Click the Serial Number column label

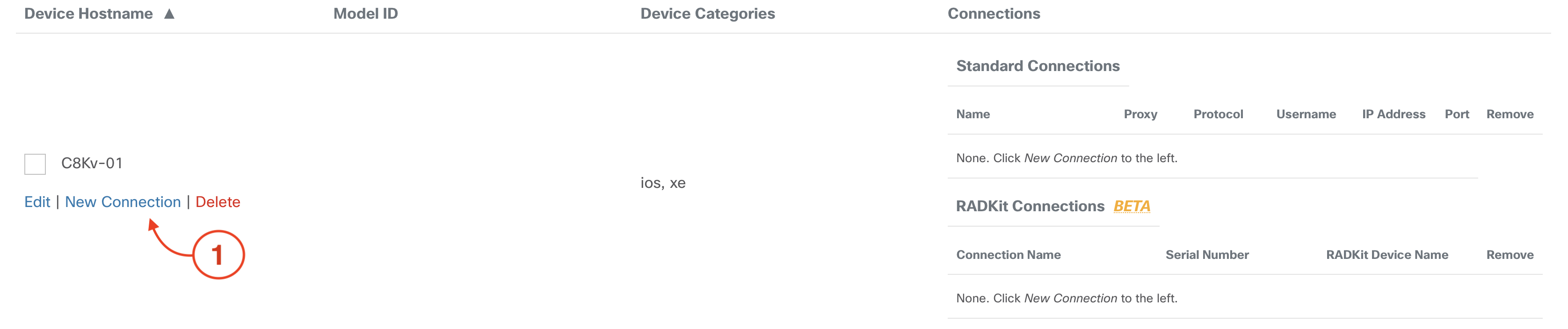[x=1206, y=255]
